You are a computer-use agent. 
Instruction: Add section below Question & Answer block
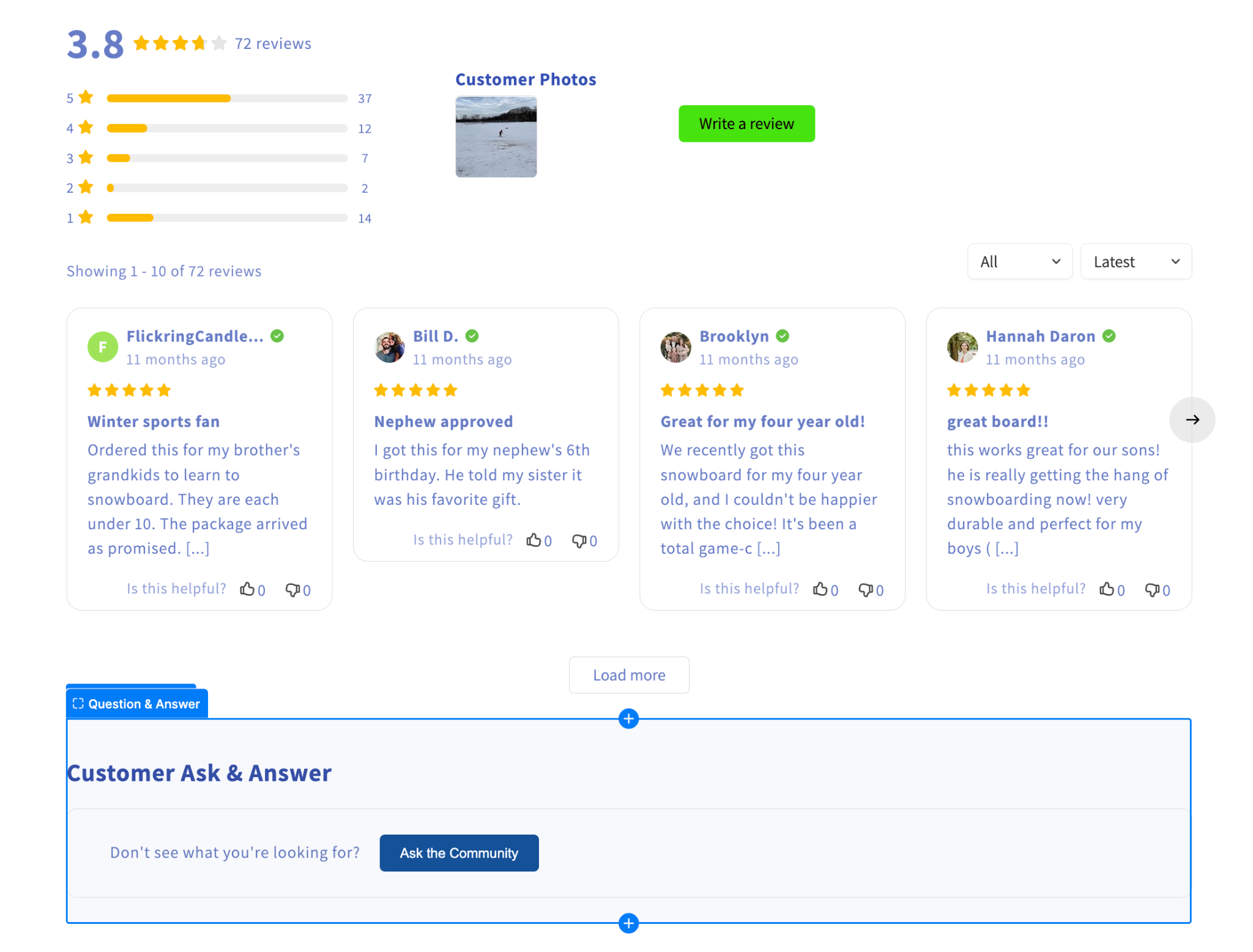click(628, 923)
